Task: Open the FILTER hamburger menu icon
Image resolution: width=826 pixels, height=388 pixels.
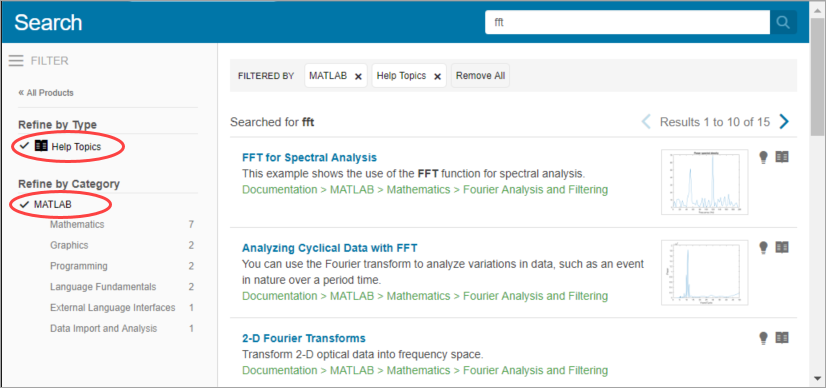Action: [x=16, y=61]
